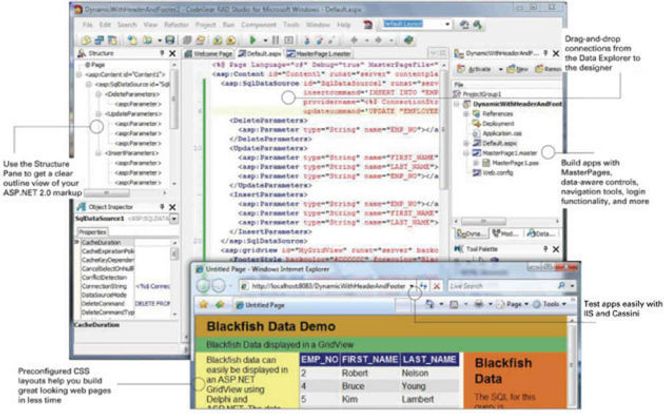Click the Refresh icon in Internet Explorer
This screenshot has width=664, height=416.
point(424,286)
